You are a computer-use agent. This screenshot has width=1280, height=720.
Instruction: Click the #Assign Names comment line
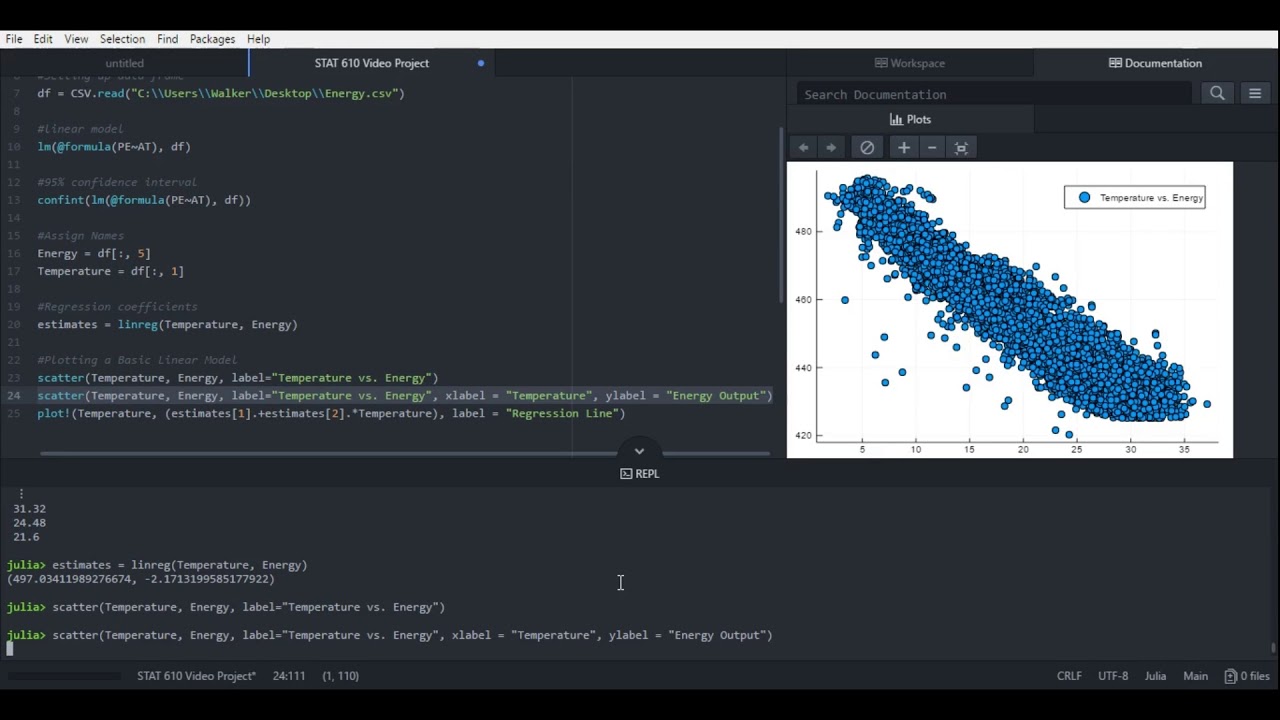(80, 236)
